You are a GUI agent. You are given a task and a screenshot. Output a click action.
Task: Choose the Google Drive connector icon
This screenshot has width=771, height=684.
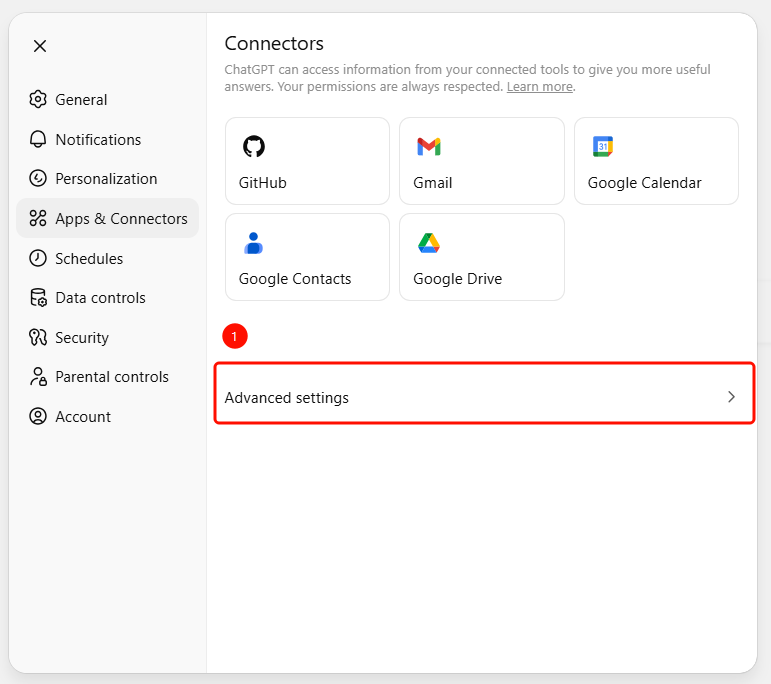429,243
